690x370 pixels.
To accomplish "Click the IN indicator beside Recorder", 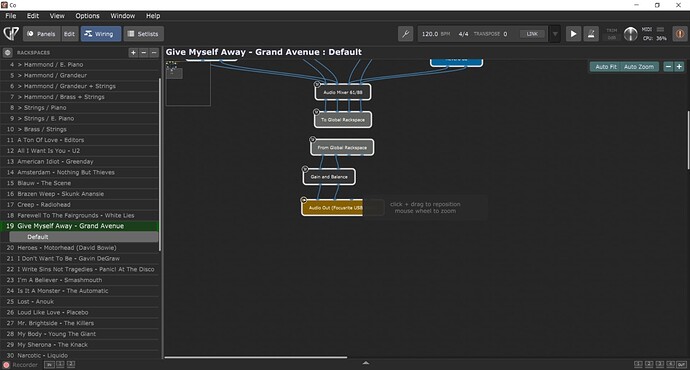I will click(49, 365).
